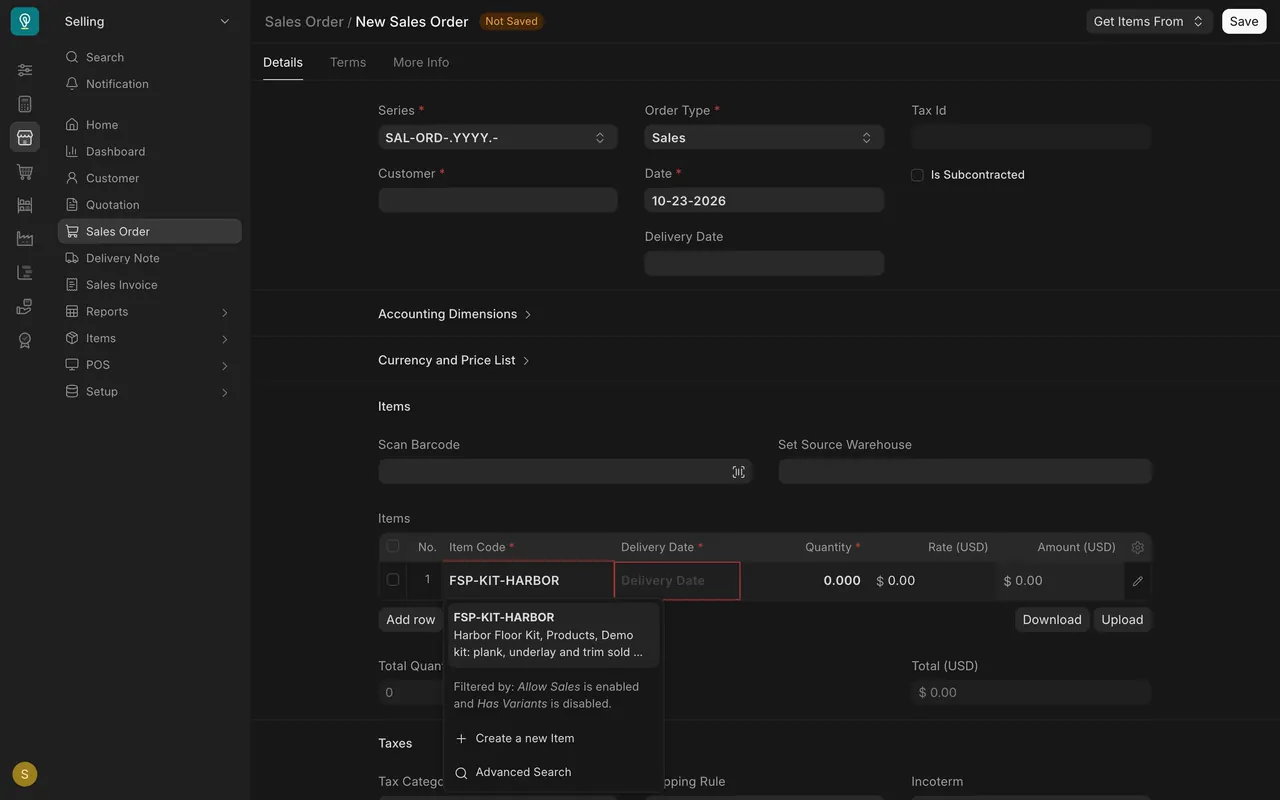
Task: Open the shopping cart Buying icon in rail
Action: [x=25, y=172]
